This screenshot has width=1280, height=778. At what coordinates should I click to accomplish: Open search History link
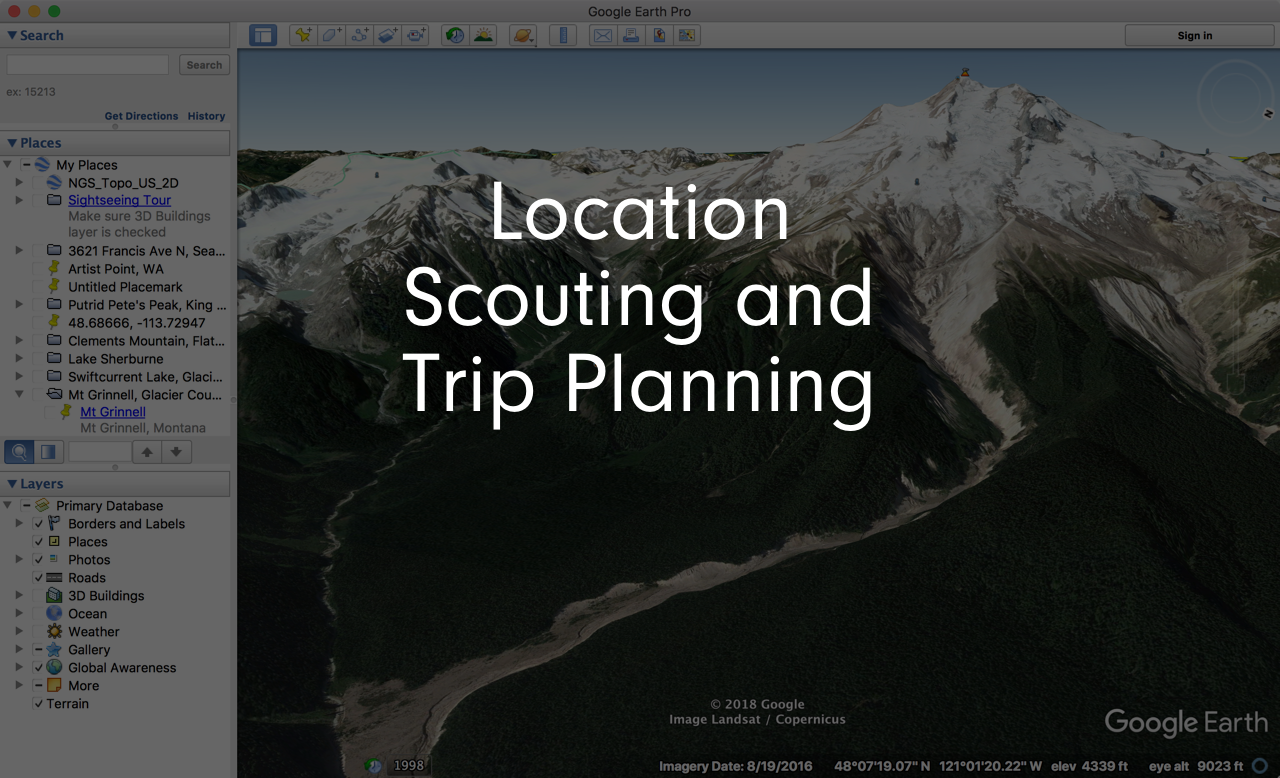tap(206, 116)
